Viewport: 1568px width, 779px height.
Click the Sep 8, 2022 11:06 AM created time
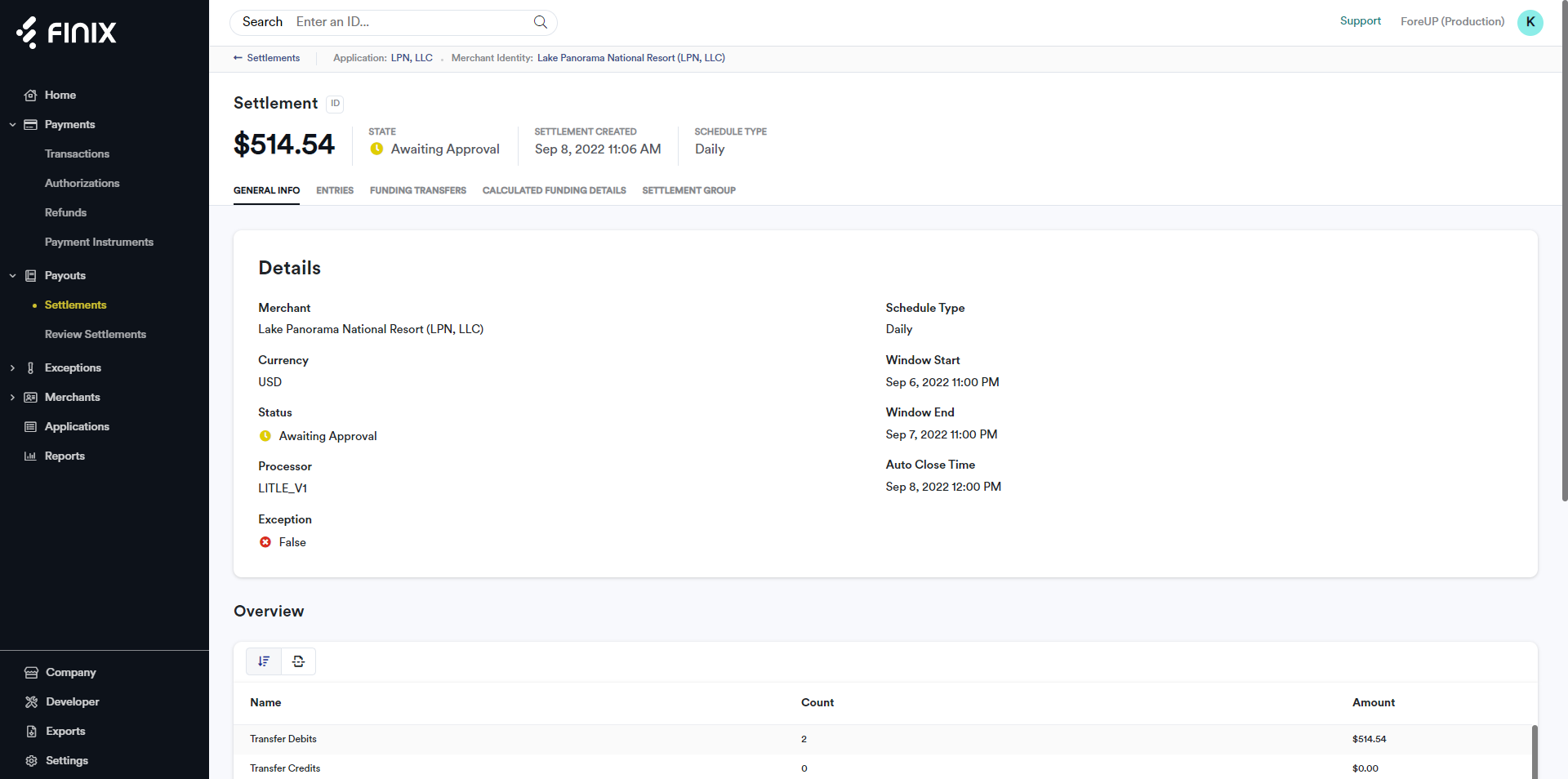coord(598,149)
